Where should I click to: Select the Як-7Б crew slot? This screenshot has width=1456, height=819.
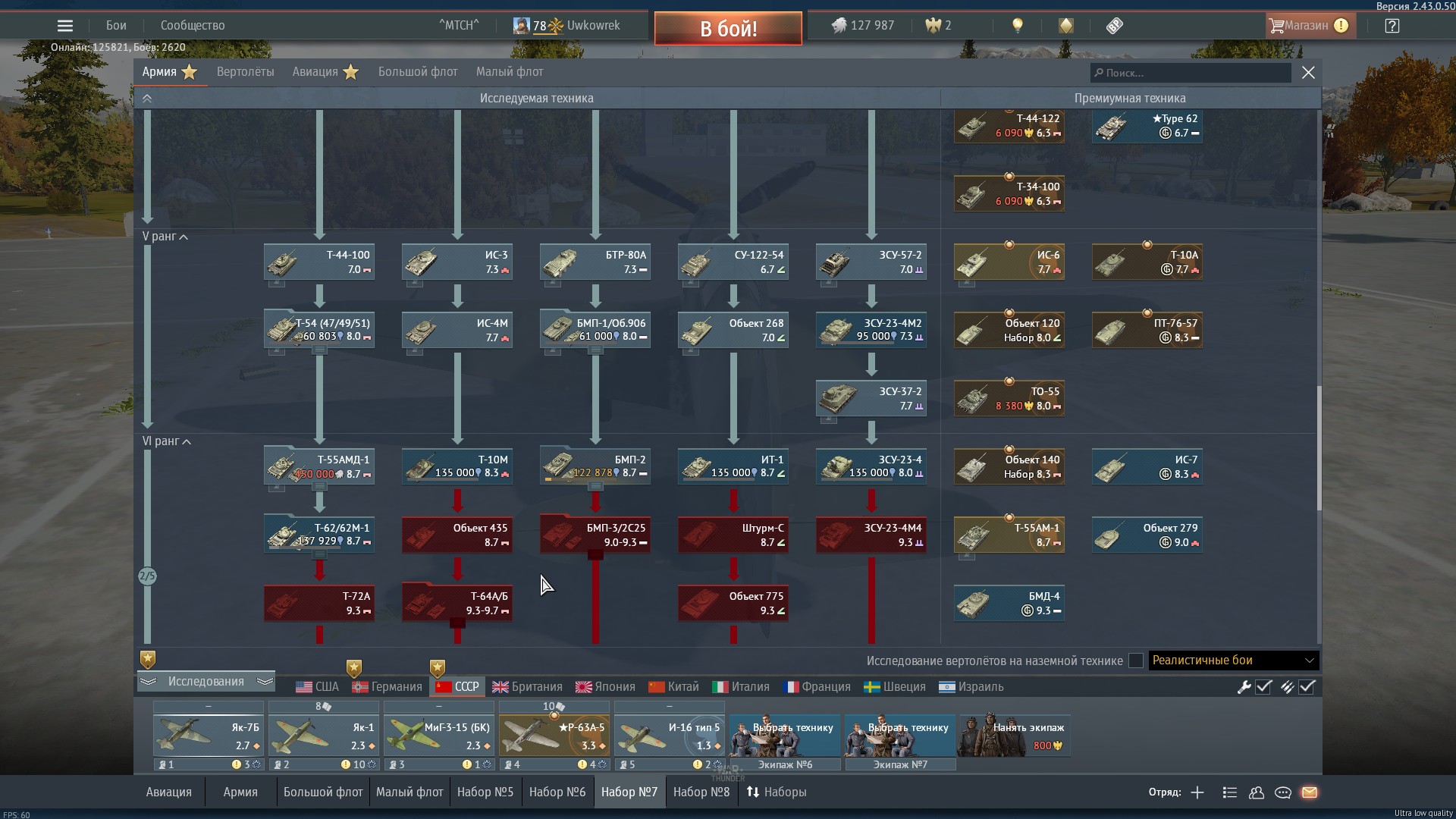coord(209,736)
